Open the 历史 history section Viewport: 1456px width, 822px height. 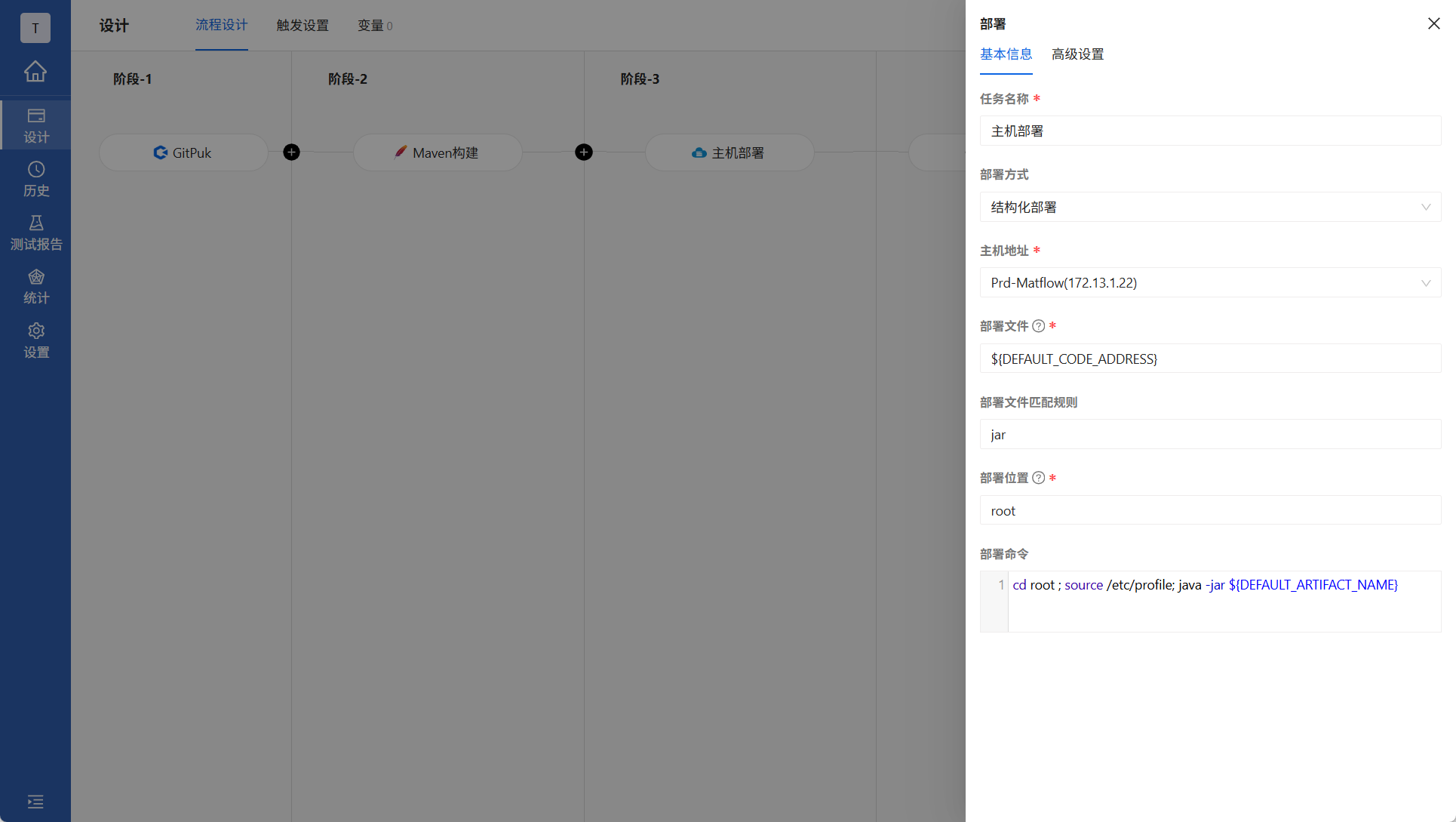pos(35,179)
